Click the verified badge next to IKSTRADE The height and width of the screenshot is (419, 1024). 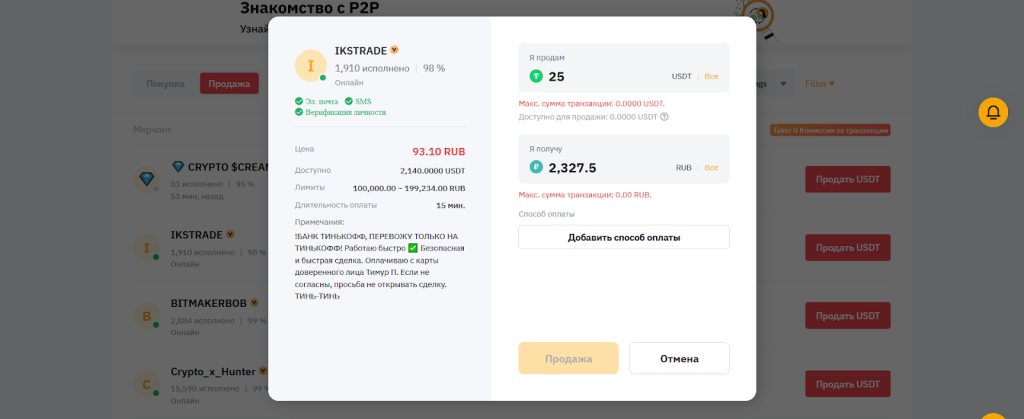pos(394,49)
